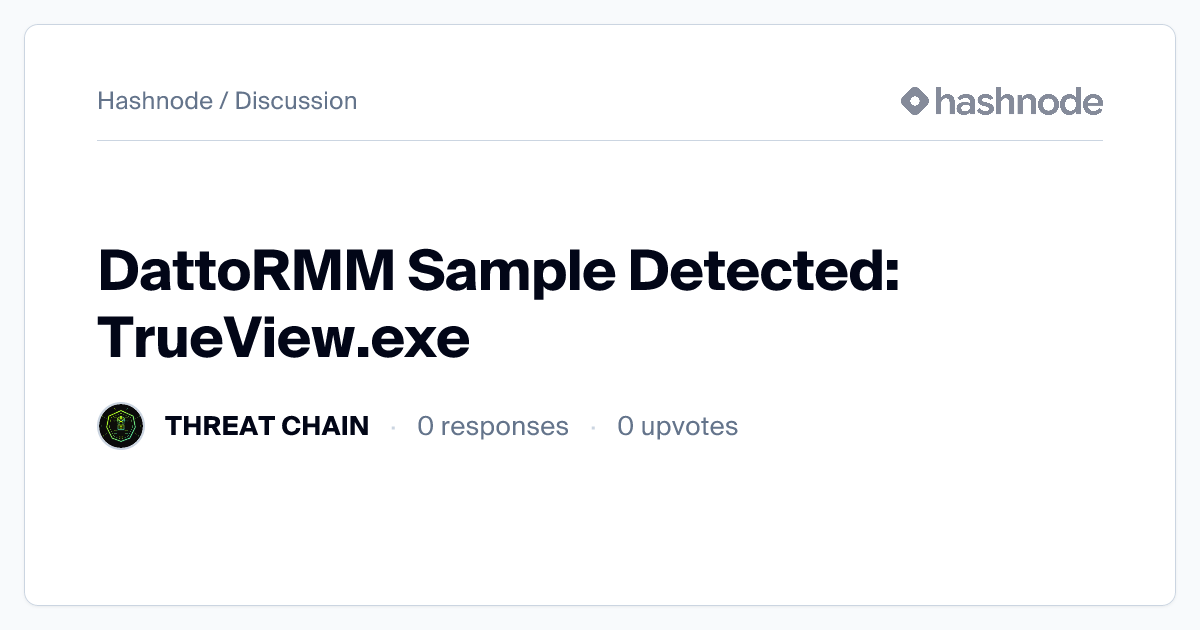The height and width of the screenshot is (630, 1200).
Task: Go to the Discussion breadcrumb item
Action: click(296, 101)
